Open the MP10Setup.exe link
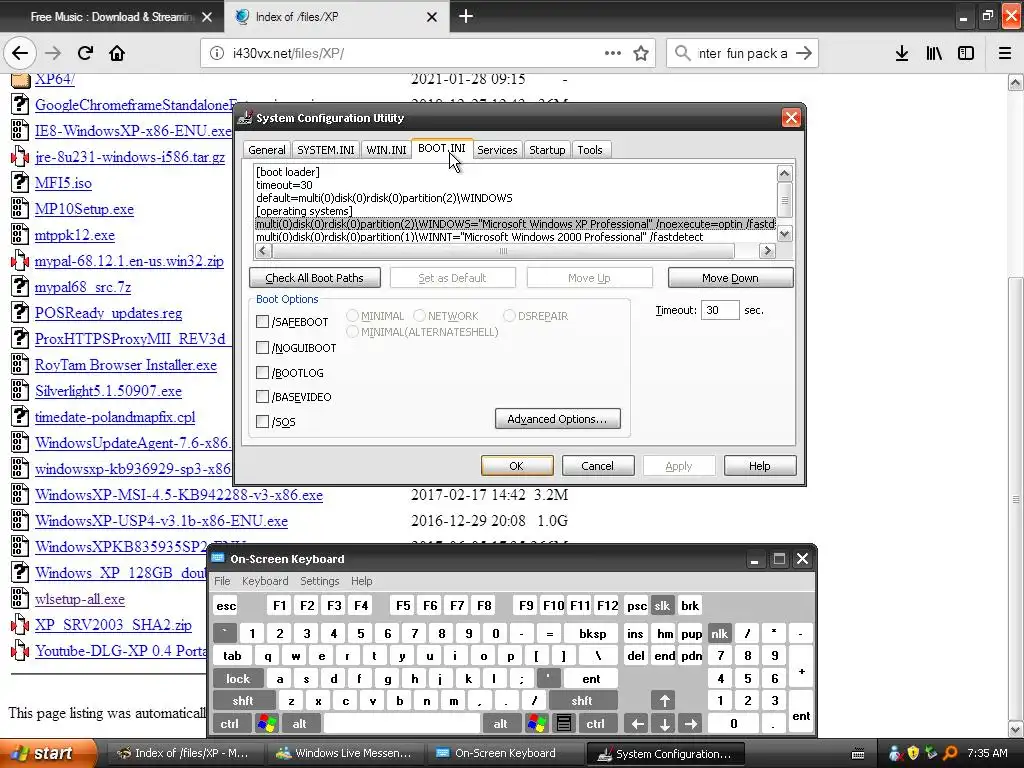This screenshot has height=768, width=1024. 84,209
